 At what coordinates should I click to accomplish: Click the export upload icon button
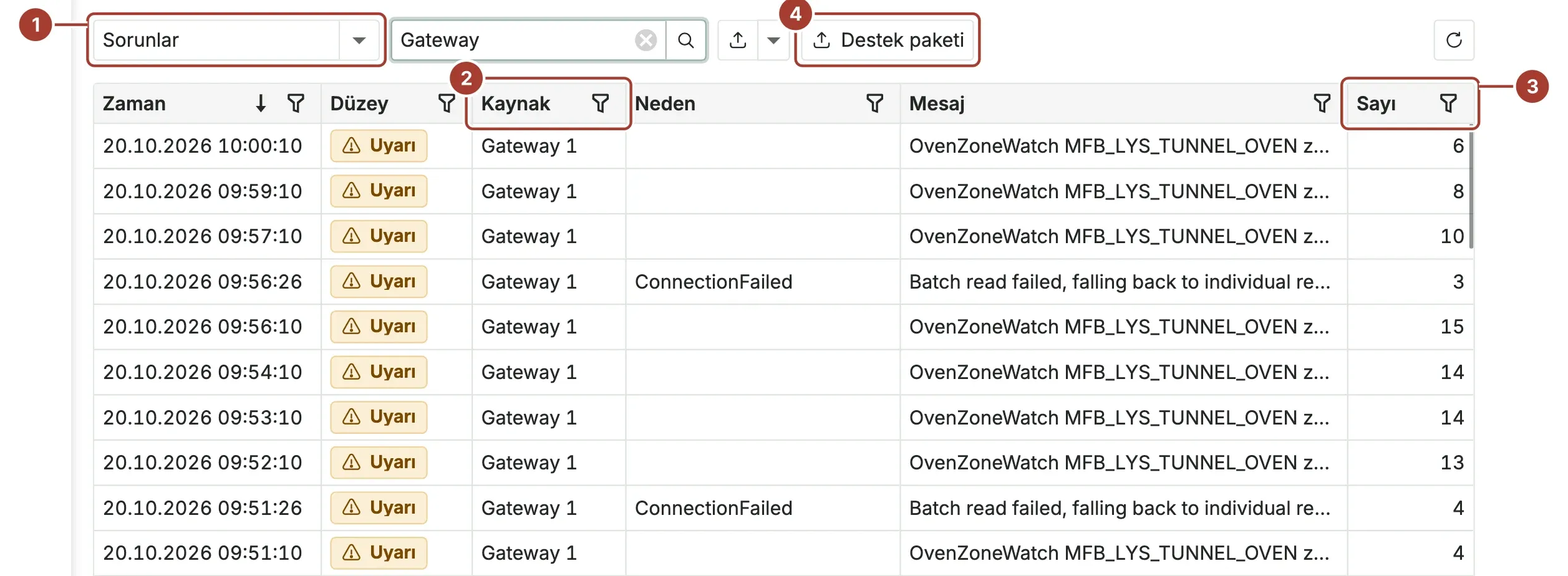point(738,41)
